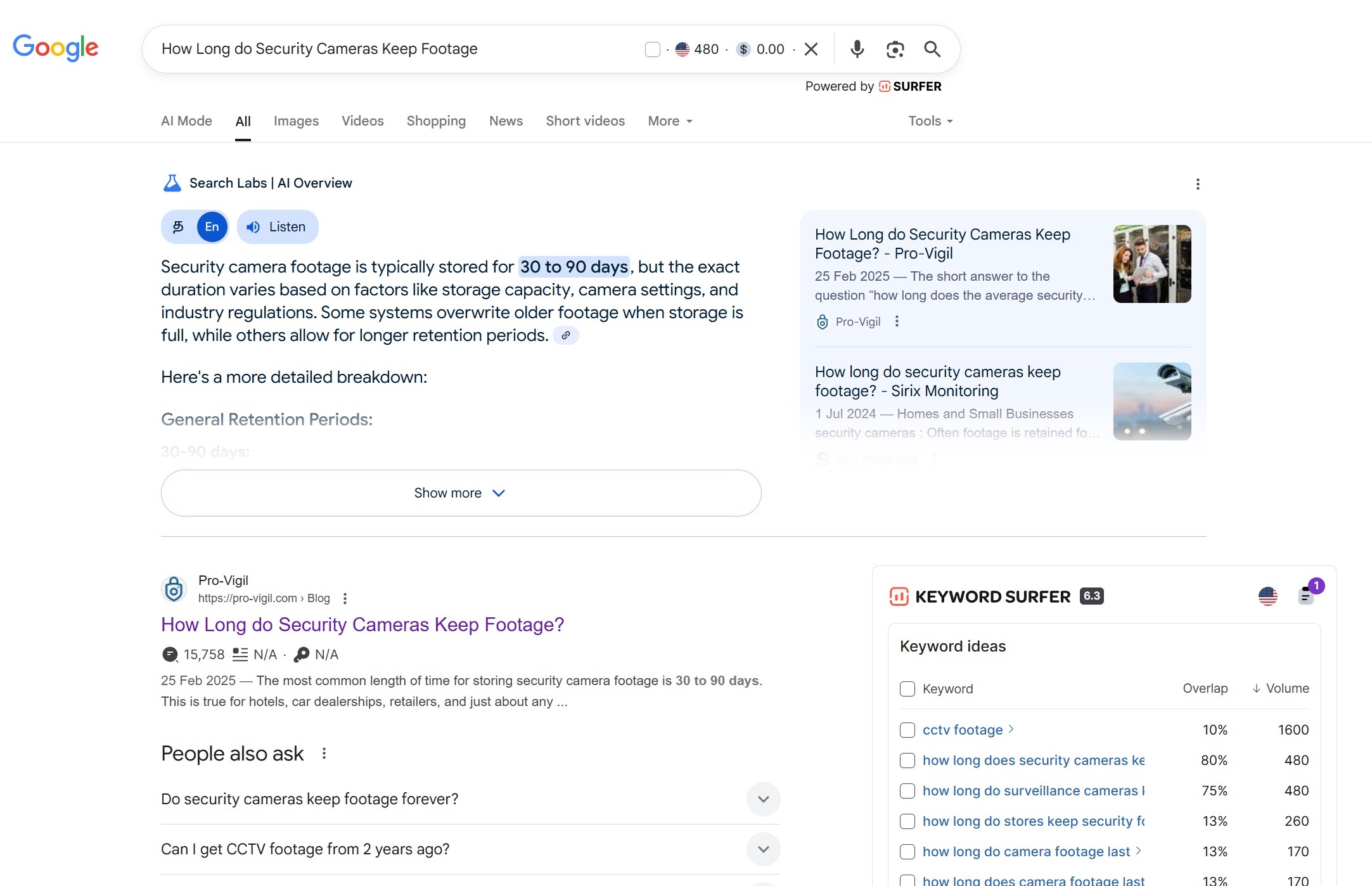Viewport: 1372px width, 886px height.
Task: Select the Listen speaker icon in AI Overview
Action: pos(253,226)
